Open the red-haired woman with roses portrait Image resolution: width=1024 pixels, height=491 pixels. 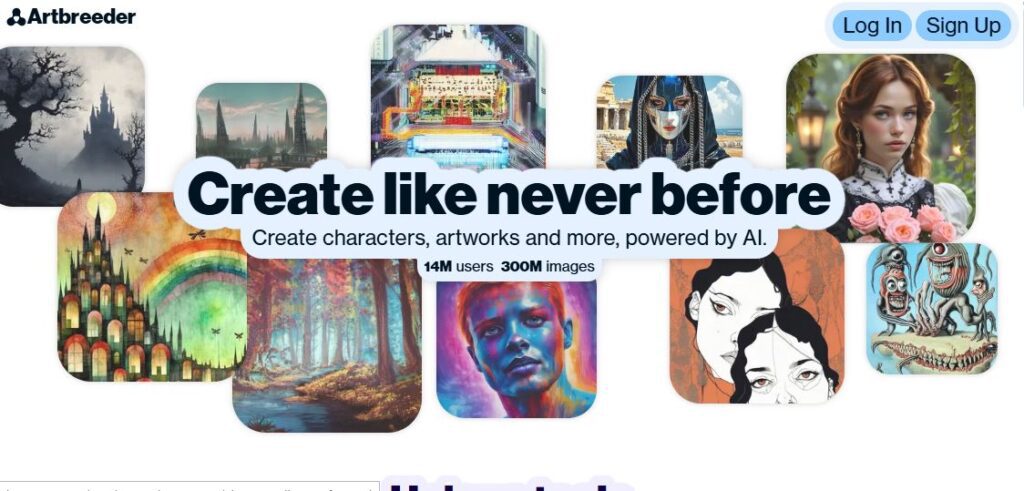click(x=880, y=148)
